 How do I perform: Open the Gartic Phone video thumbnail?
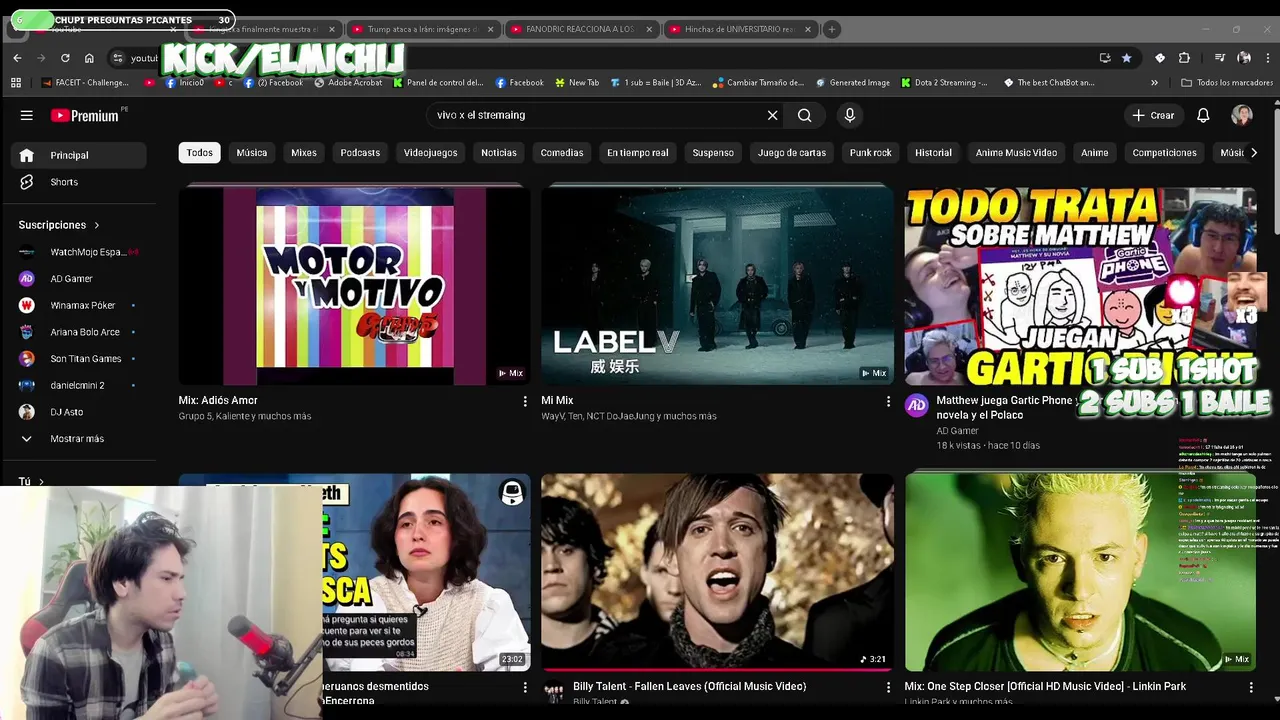pos(1080,285)
